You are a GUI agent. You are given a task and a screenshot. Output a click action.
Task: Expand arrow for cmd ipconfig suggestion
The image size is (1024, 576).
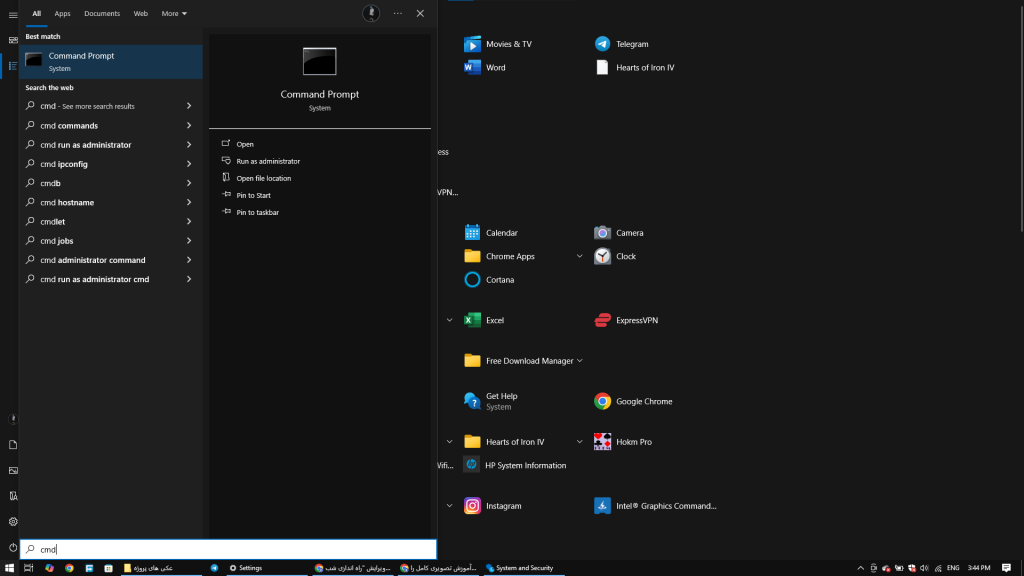pos(189,164)
